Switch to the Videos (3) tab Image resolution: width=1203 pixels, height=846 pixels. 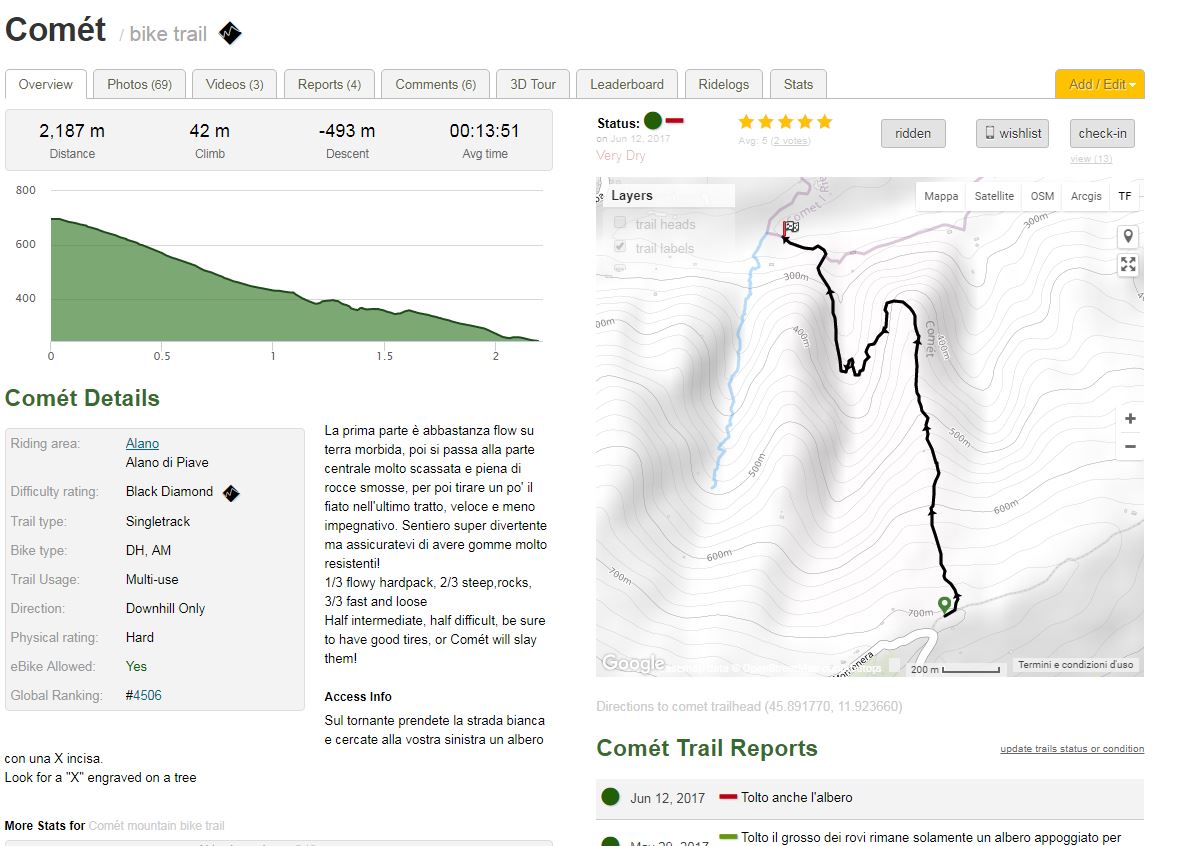point(234,84)
